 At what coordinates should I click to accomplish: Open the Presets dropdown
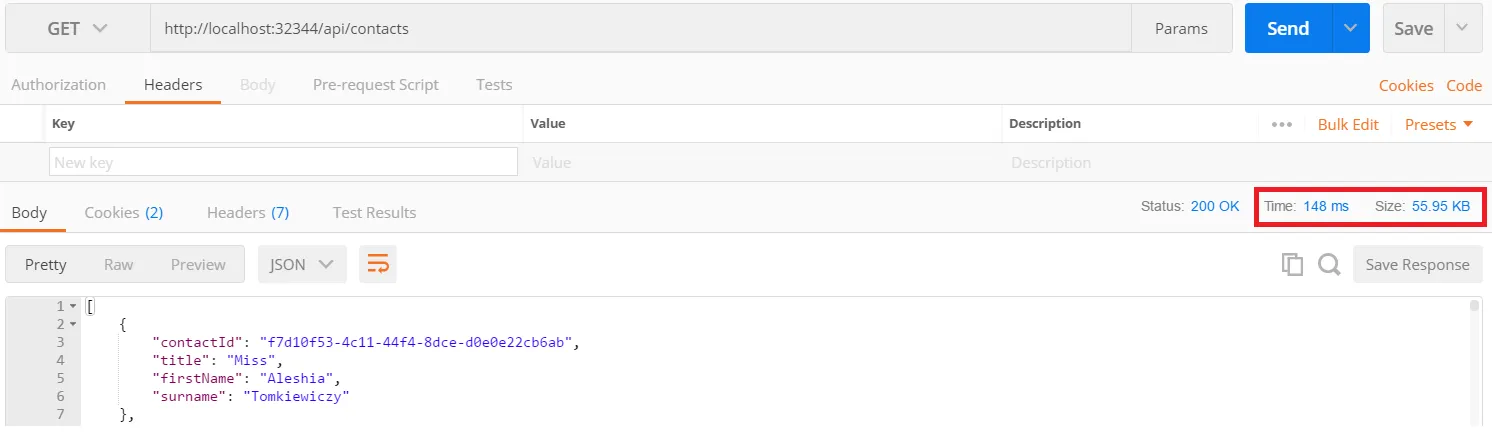pos(1439,124)
